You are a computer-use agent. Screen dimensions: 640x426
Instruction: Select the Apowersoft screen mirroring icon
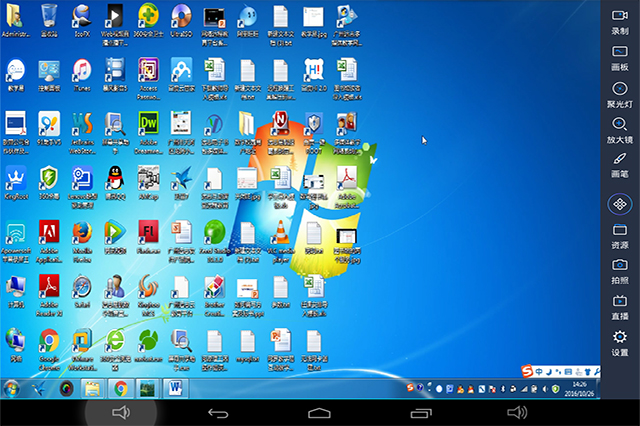coord(16,242)
